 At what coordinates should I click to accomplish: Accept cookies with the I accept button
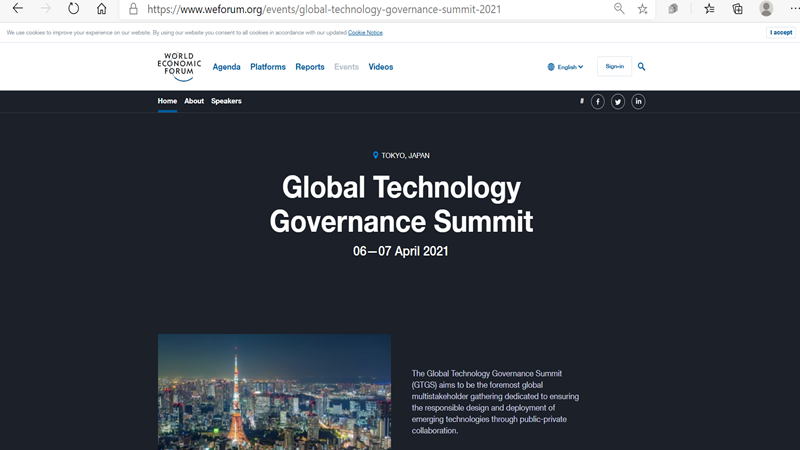coord(781,32)
